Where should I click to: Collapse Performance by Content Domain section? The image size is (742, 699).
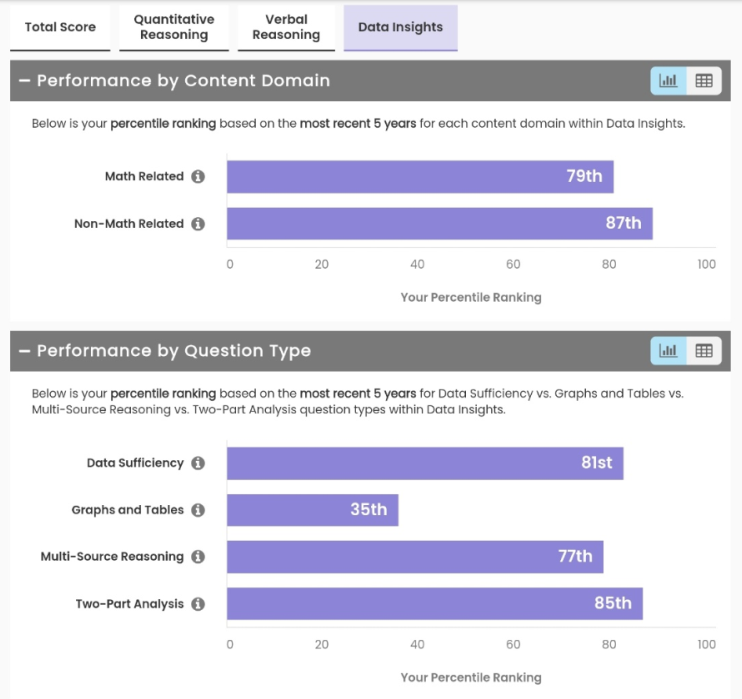[x=24, y=81]
